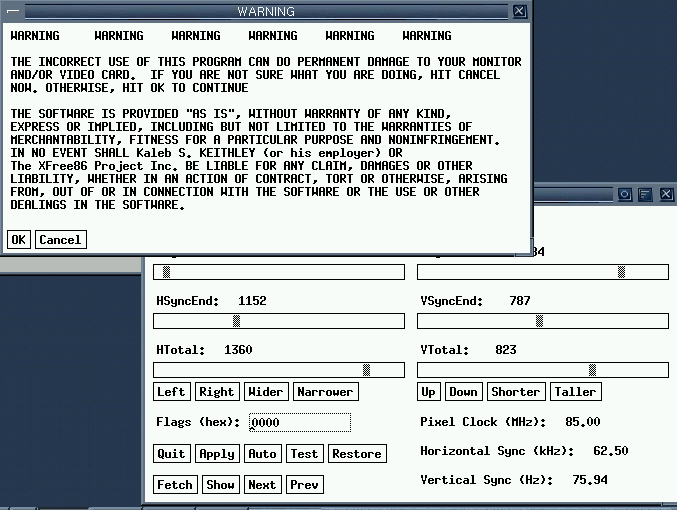Click the circle icon in xvidtune title bar

coord(625,194)
